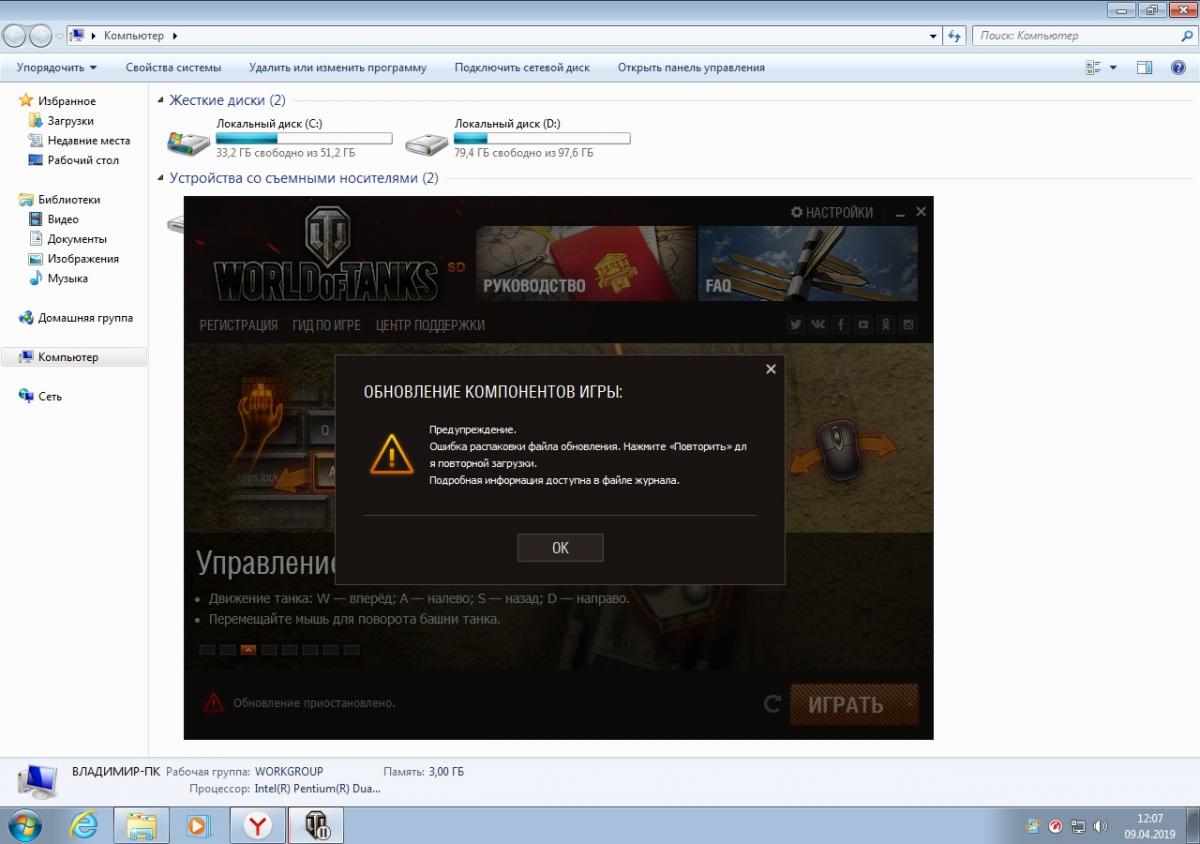The width and height of the screenshot is (1200, 844).
Task: Change view with the Explorer view icon
Action: (x=1093, y=68)
